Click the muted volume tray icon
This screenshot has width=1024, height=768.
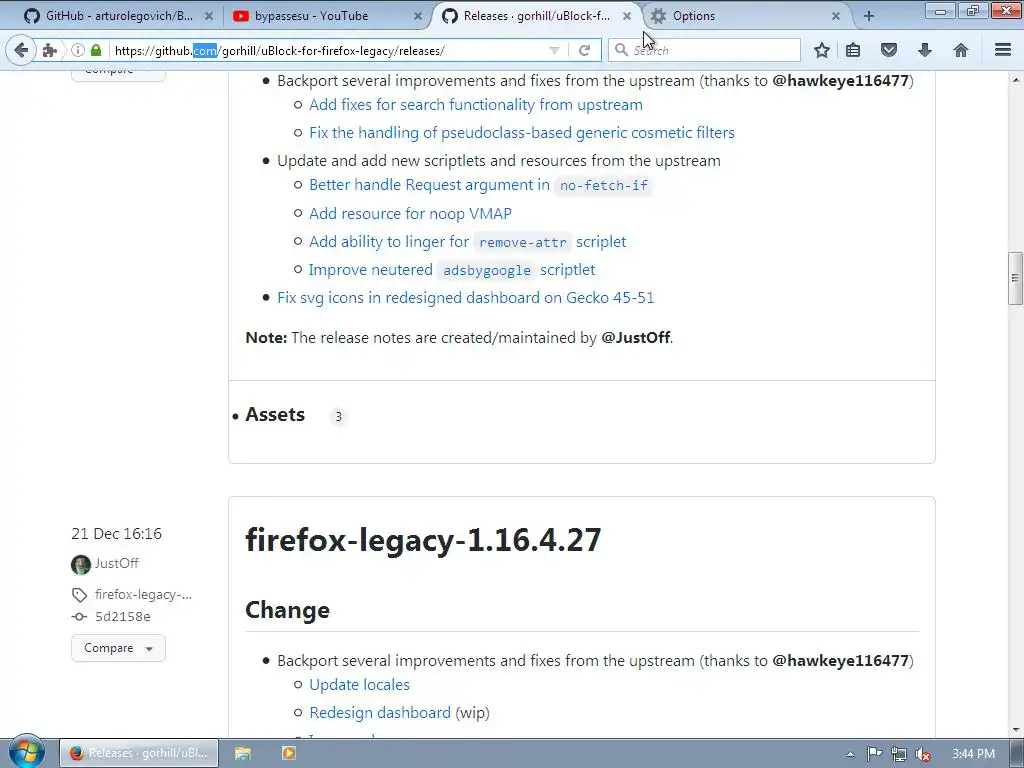click(923, 754)
